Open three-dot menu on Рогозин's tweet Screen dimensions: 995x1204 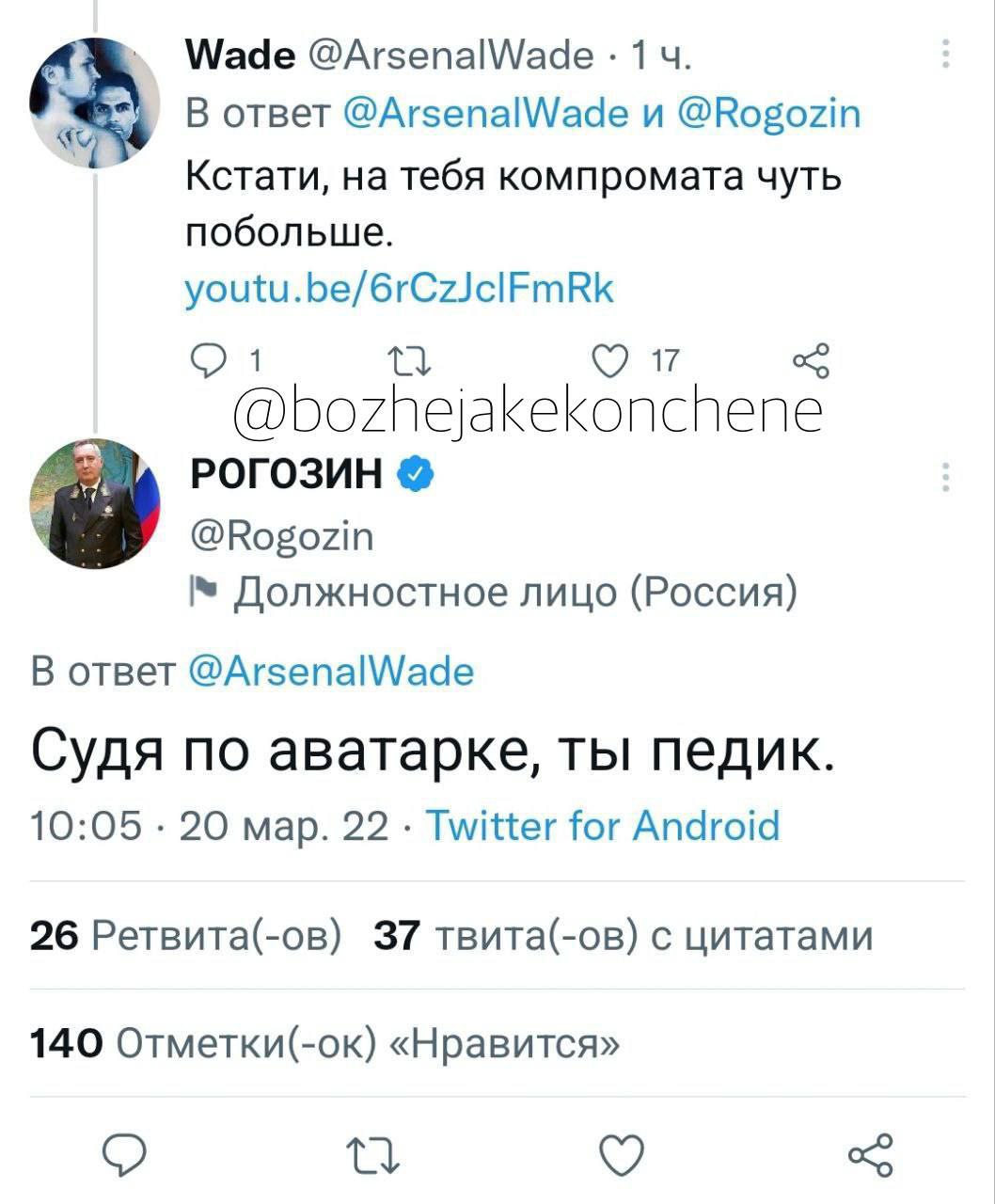click(945, 478)
